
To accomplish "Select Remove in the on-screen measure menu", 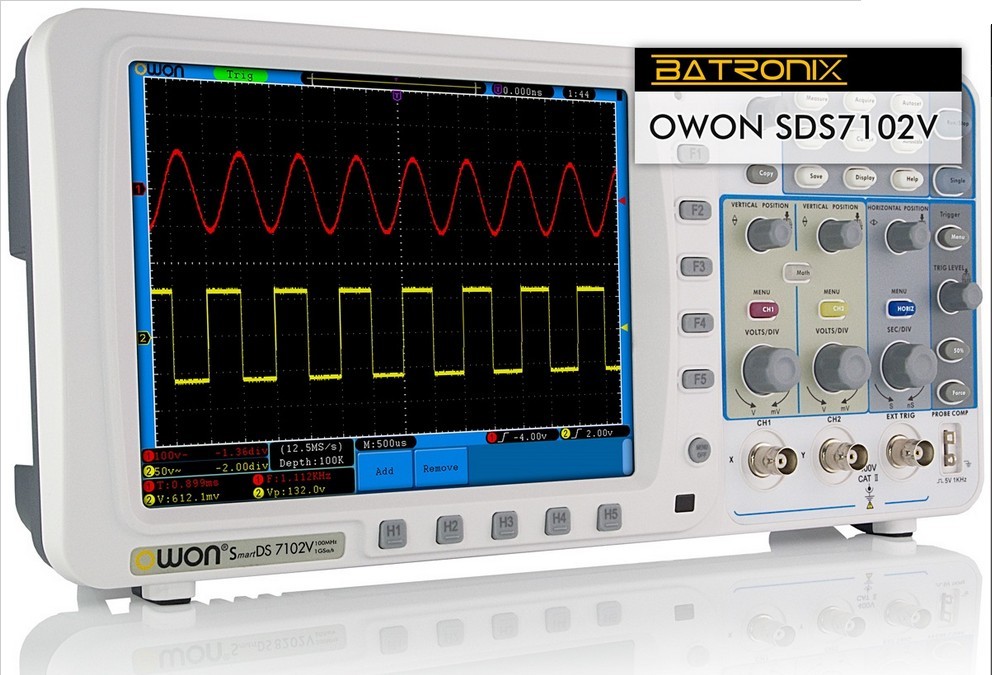I will 441,468.
